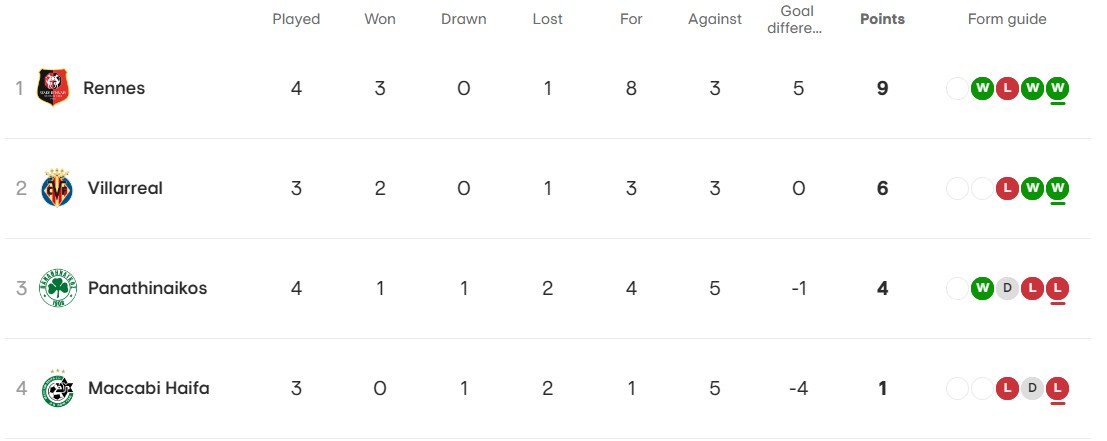Click the Maccabi Haifa crest icon
The image size is (1107, 441).
[57, 388]
